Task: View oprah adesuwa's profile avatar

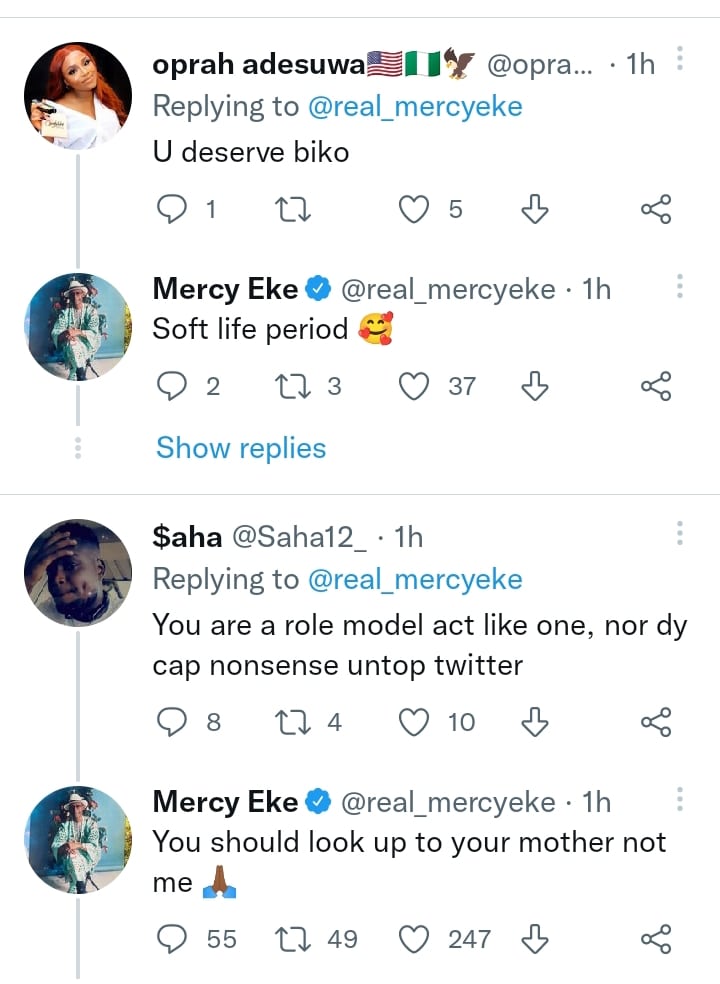Action: click(x=77, y=97)
